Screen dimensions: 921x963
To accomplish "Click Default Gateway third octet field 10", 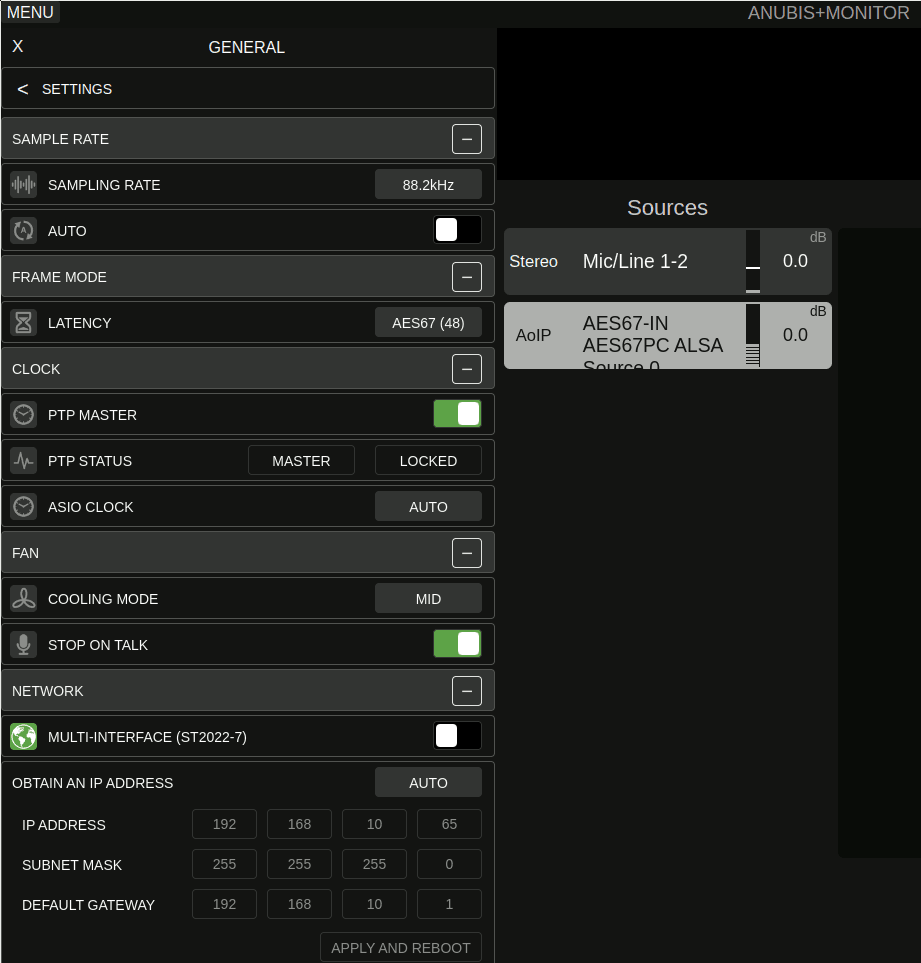I will click(374, 904).
